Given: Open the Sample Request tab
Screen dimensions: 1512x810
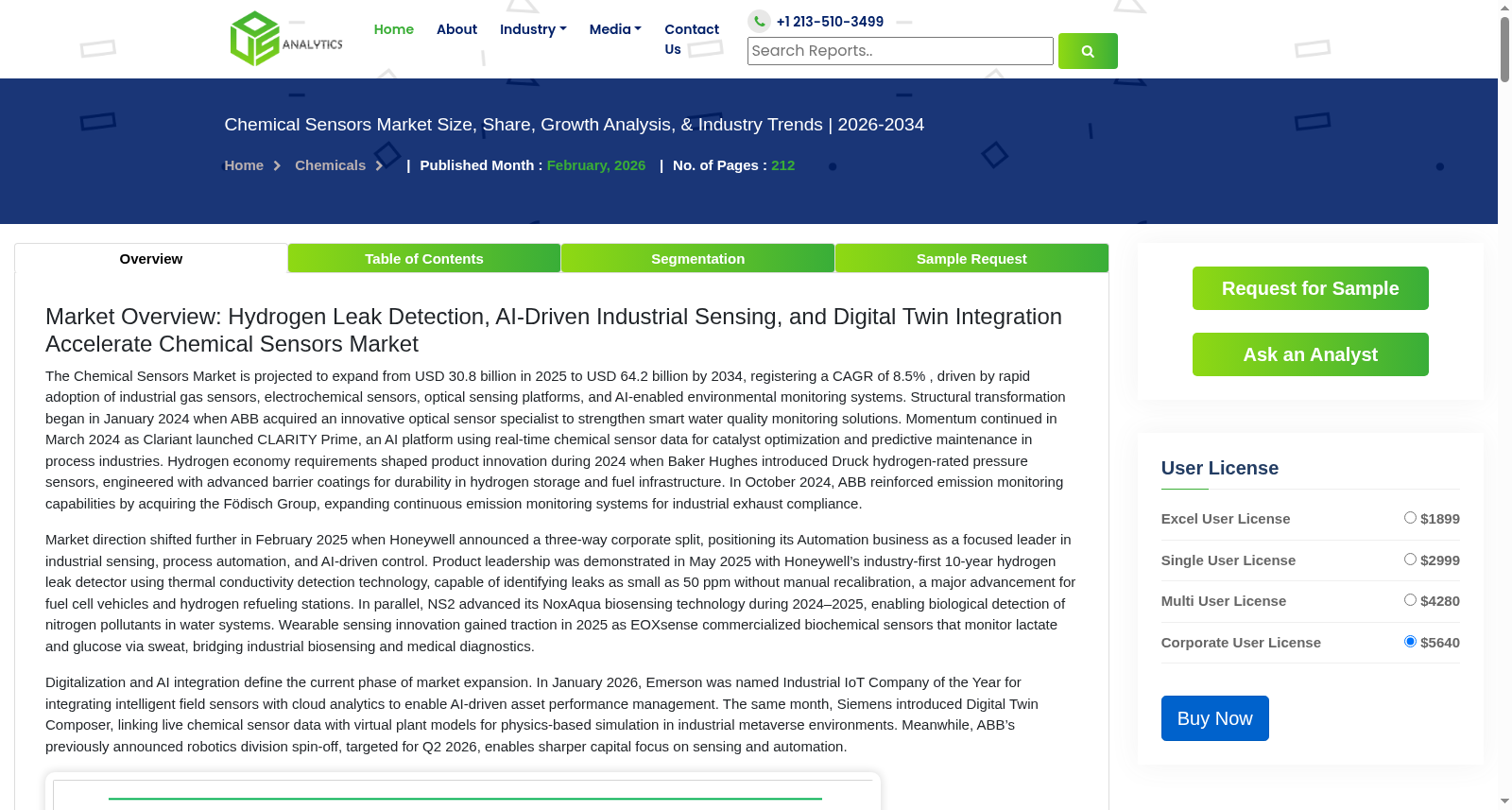Looking at the screenshot, I should (971, 259).
